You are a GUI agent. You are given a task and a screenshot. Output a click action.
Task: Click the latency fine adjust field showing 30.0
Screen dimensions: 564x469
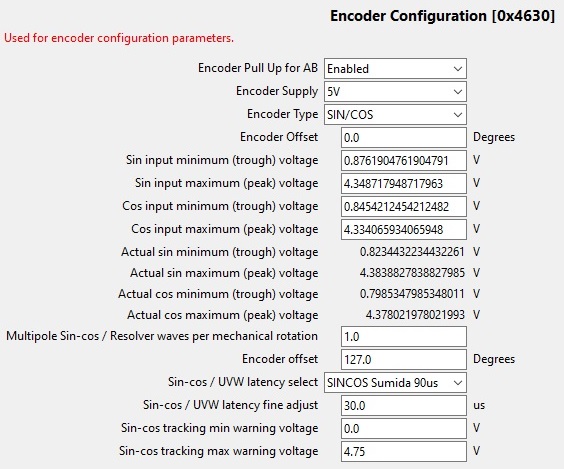pyautogui.click(x=404, y=405)
